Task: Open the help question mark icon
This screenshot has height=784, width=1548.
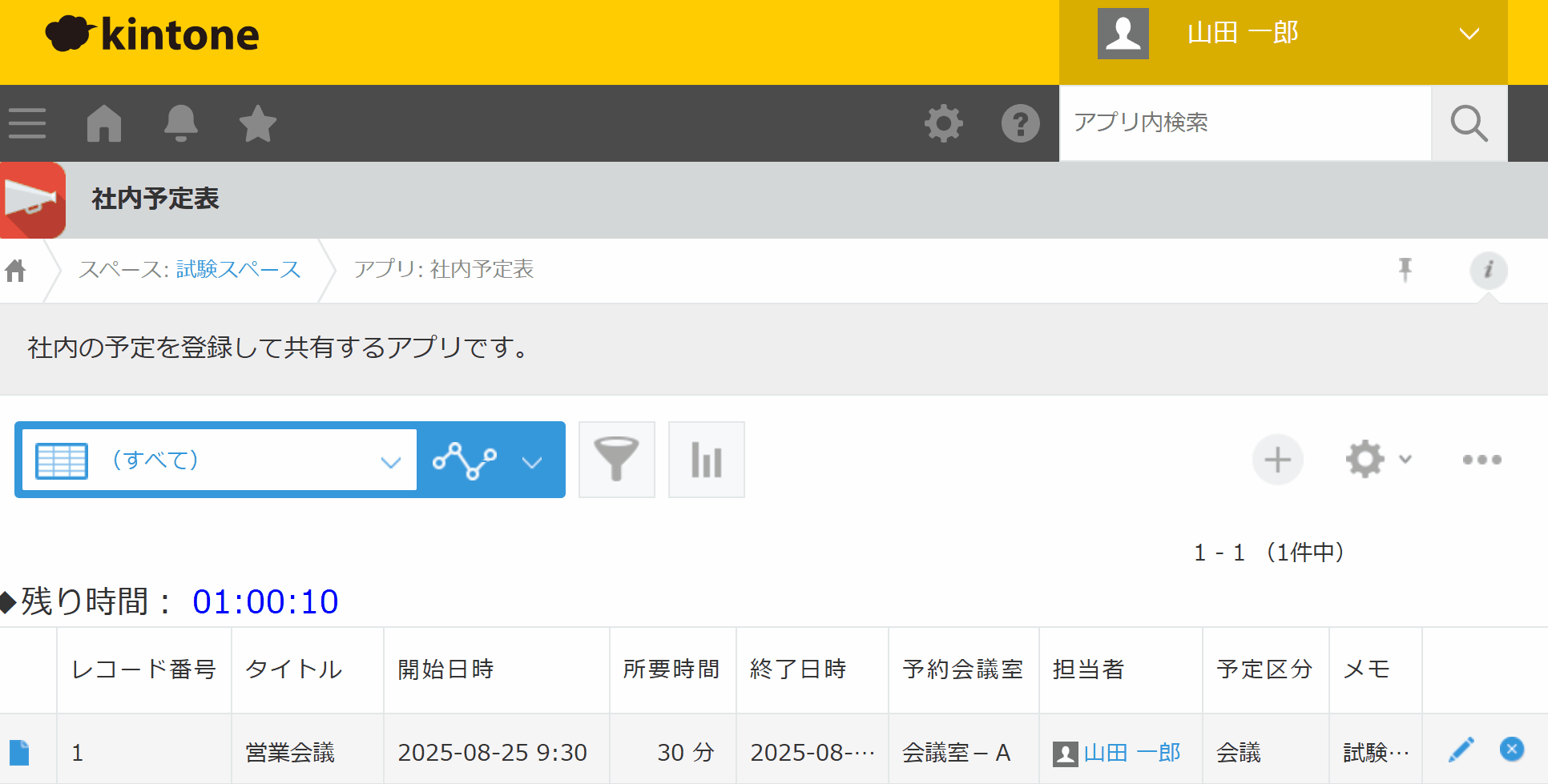Action: 1020,123
